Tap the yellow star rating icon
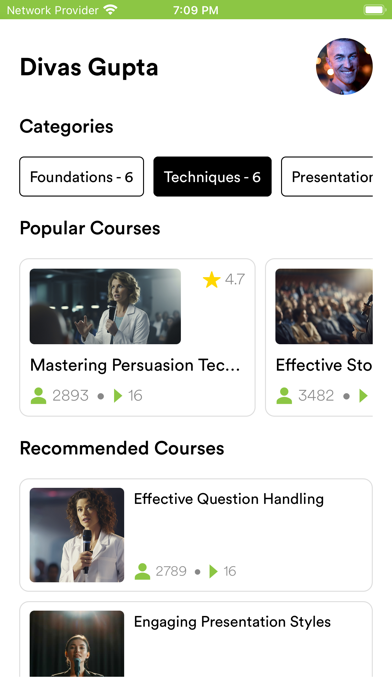Image resolution: width=392 pixels, height=696 pixels. coord(211,280)
